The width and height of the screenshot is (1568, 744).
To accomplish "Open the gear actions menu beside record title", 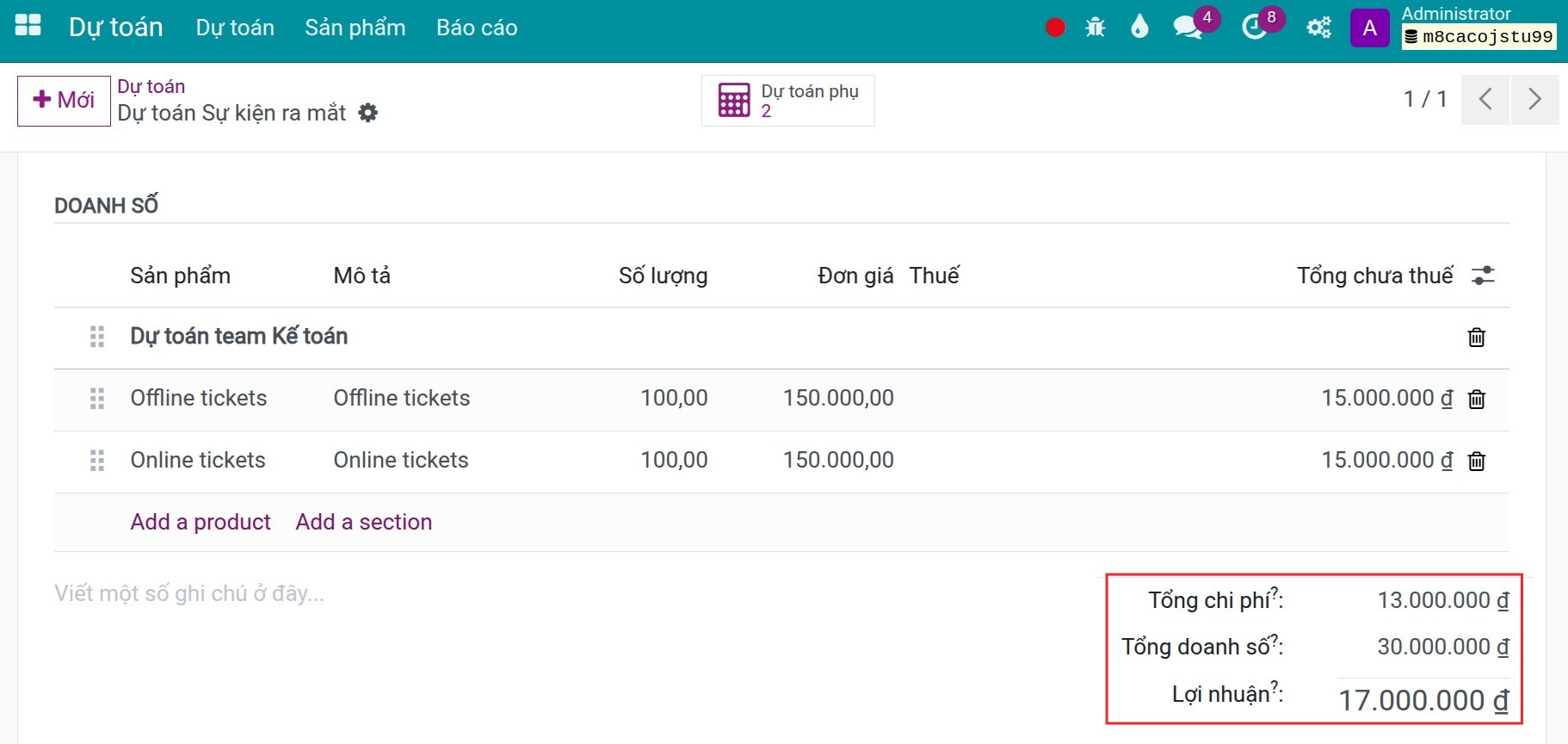I will [x=368, y=113].
